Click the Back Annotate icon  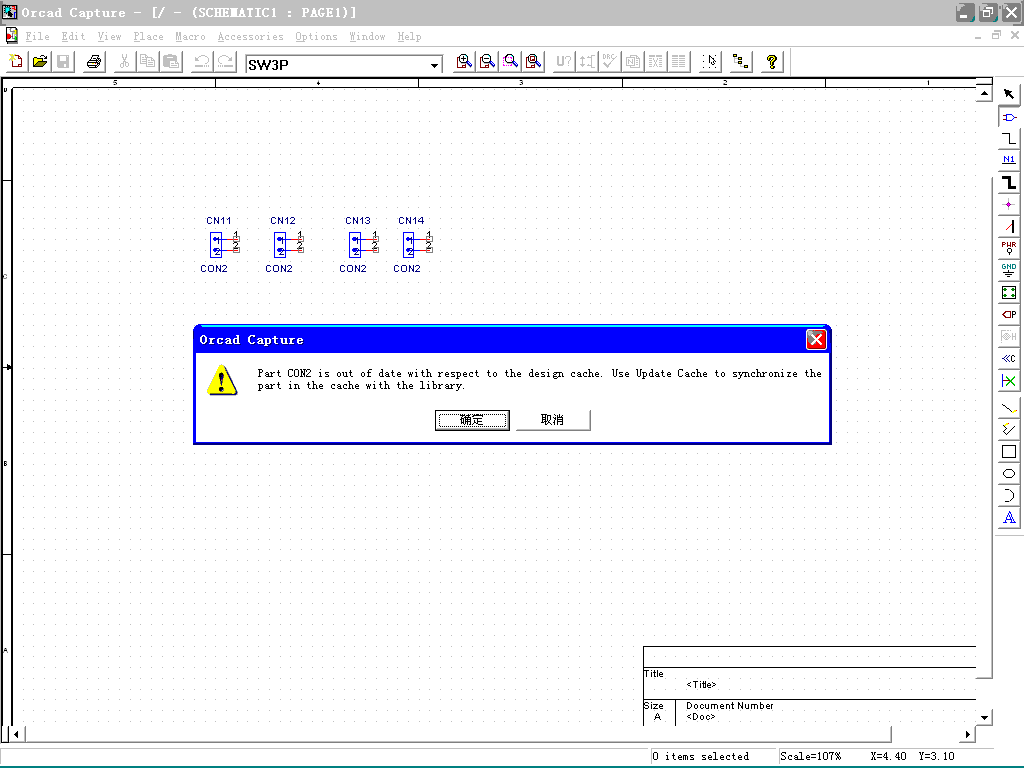coord(587,62)
